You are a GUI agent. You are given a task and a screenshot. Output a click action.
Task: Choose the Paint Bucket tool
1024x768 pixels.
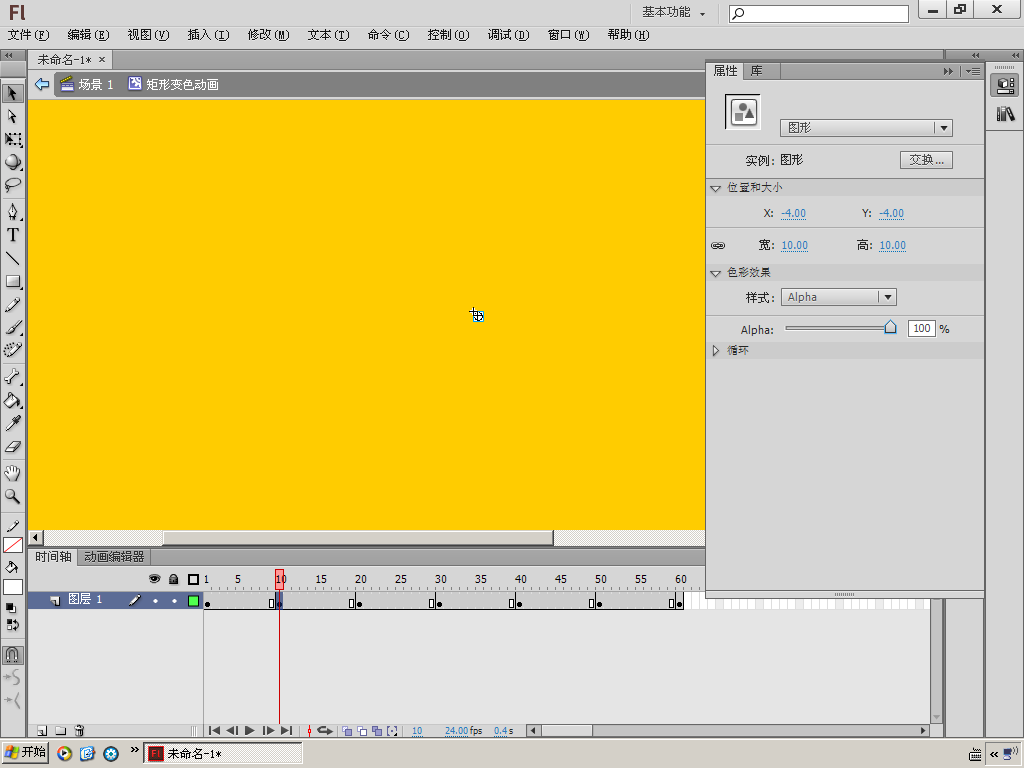(13, 400)
